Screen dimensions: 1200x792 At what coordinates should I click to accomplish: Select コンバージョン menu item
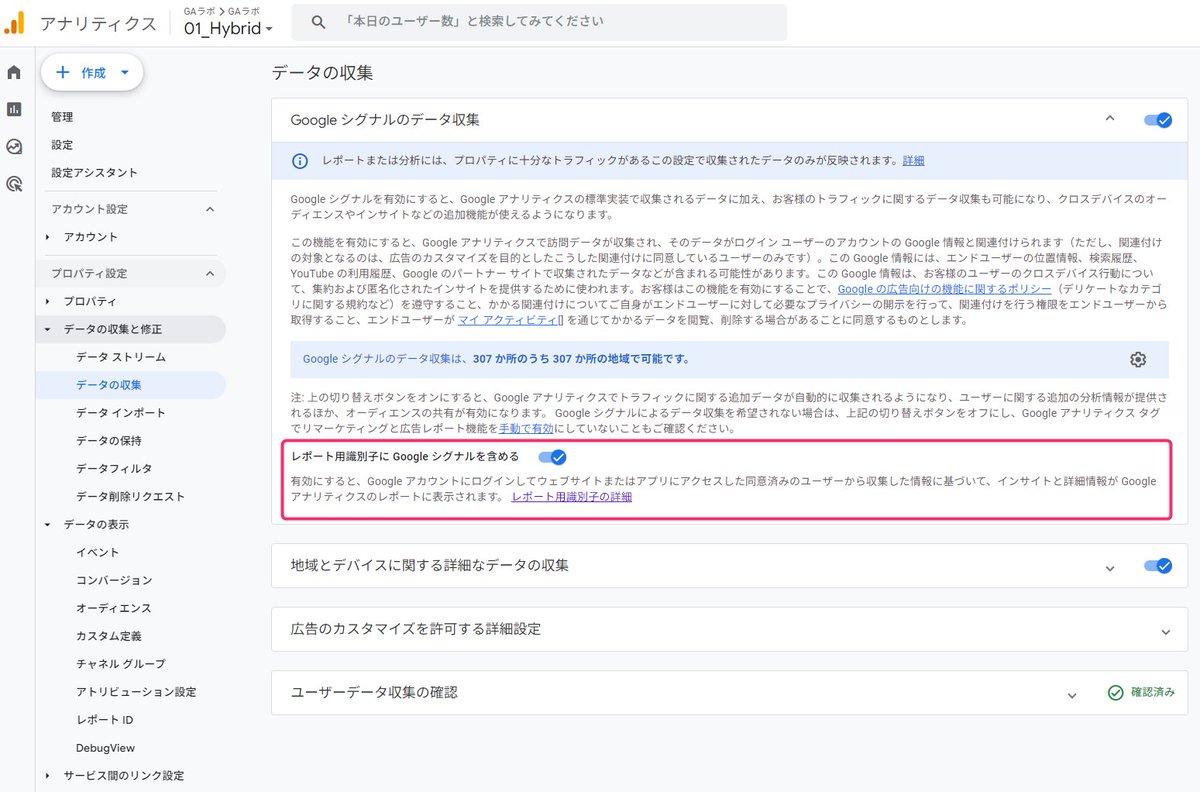[114, 580]
